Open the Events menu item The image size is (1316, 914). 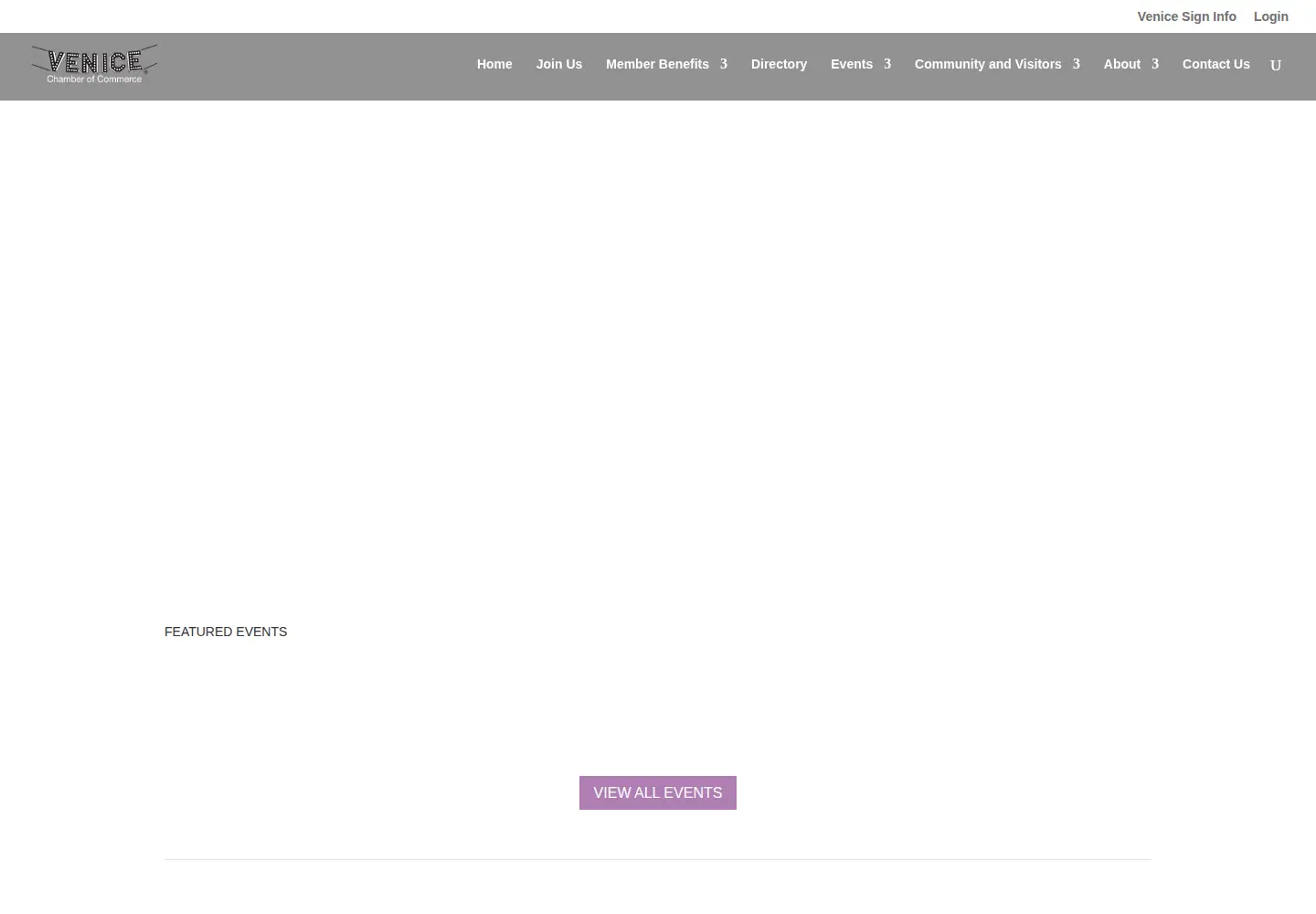tap(852, 64)
